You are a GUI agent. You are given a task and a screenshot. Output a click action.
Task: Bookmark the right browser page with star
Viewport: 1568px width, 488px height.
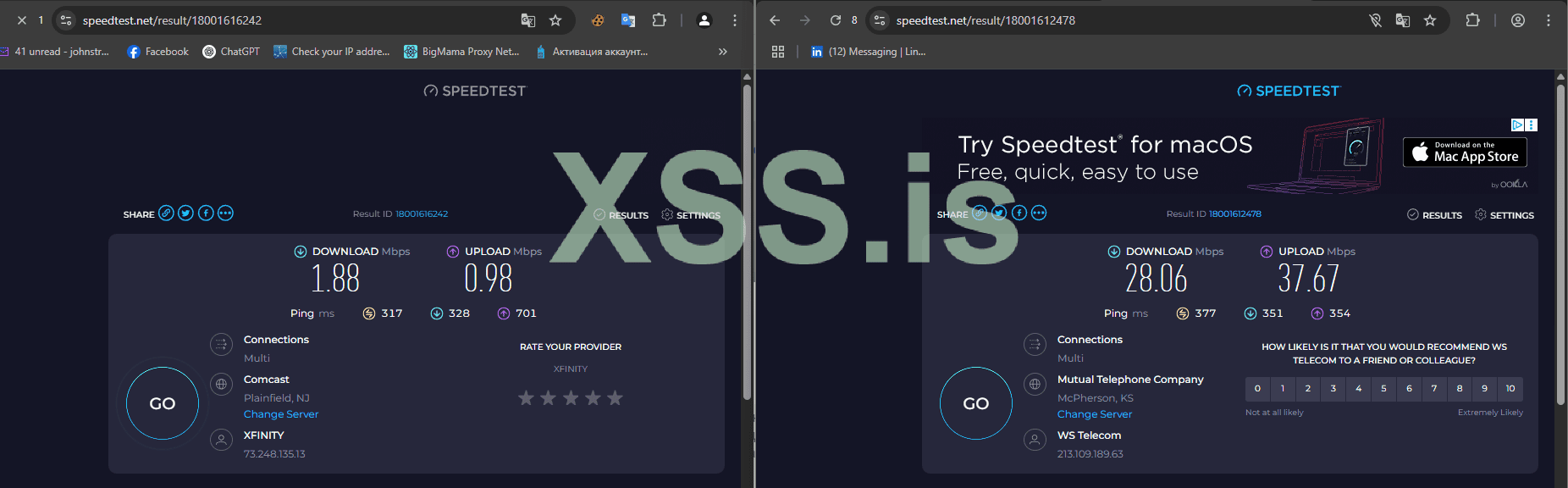coord(1430,20)
